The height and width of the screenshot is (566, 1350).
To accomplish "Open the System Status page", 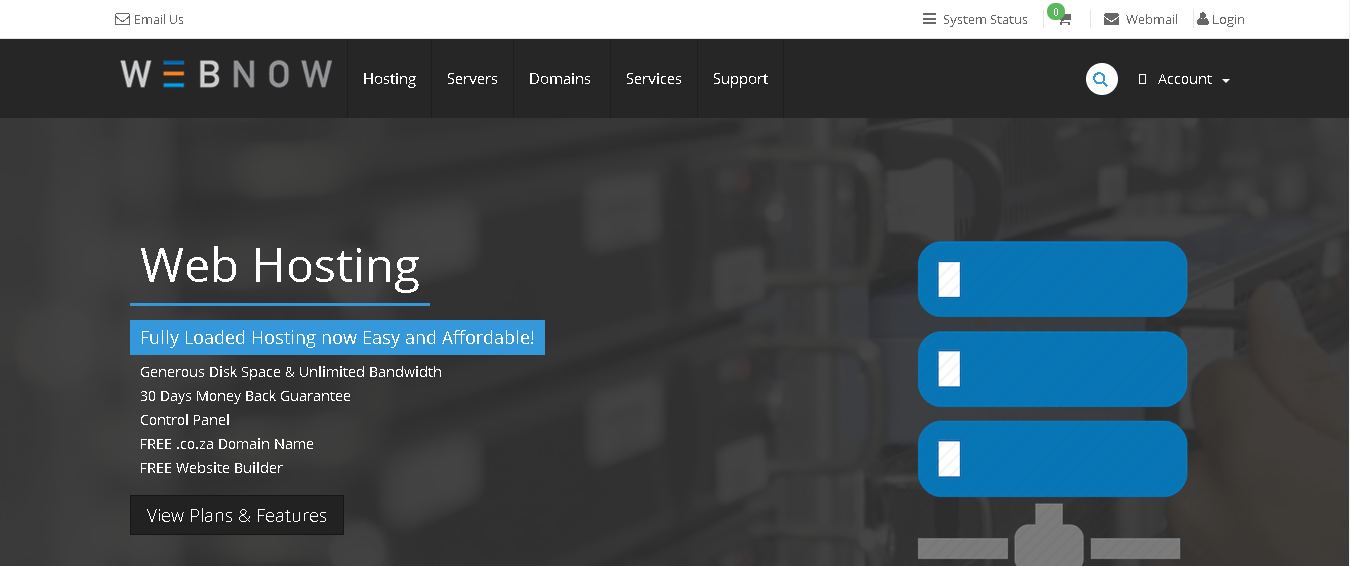I will 985,19.
